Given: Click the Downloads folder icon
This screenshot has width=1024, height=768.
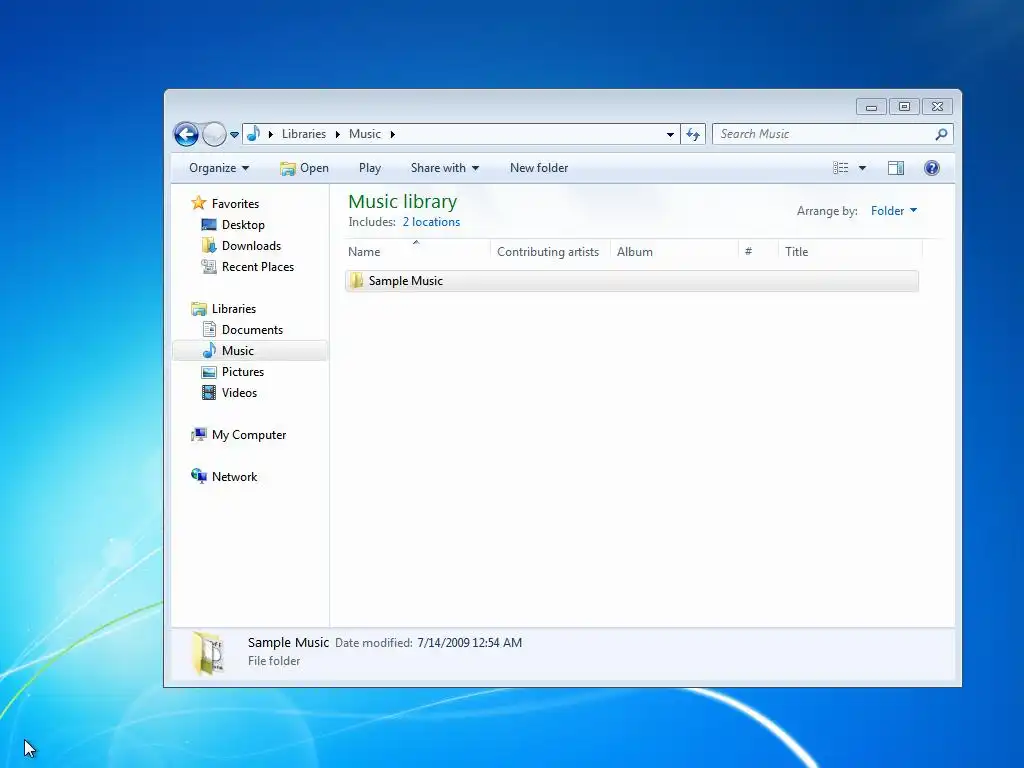Looking at the screenshot, I should [209, 245].
